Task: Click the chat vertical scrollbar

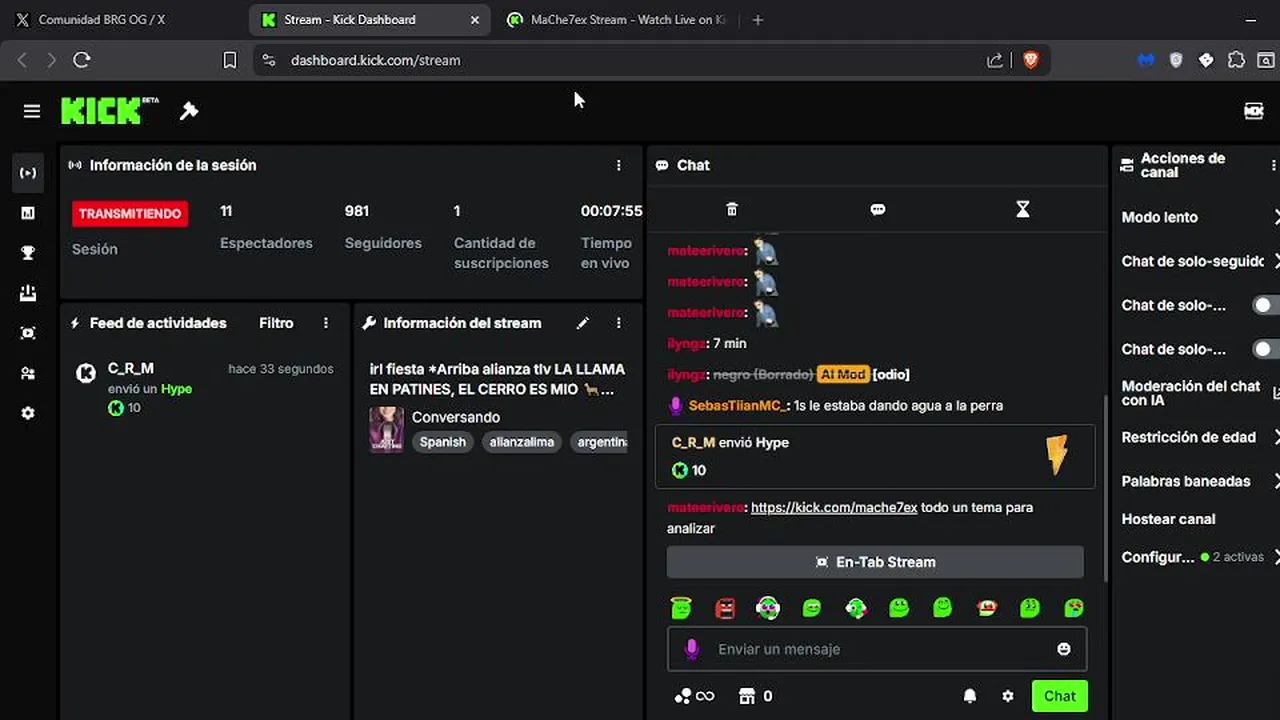Action: point(1105,487)
